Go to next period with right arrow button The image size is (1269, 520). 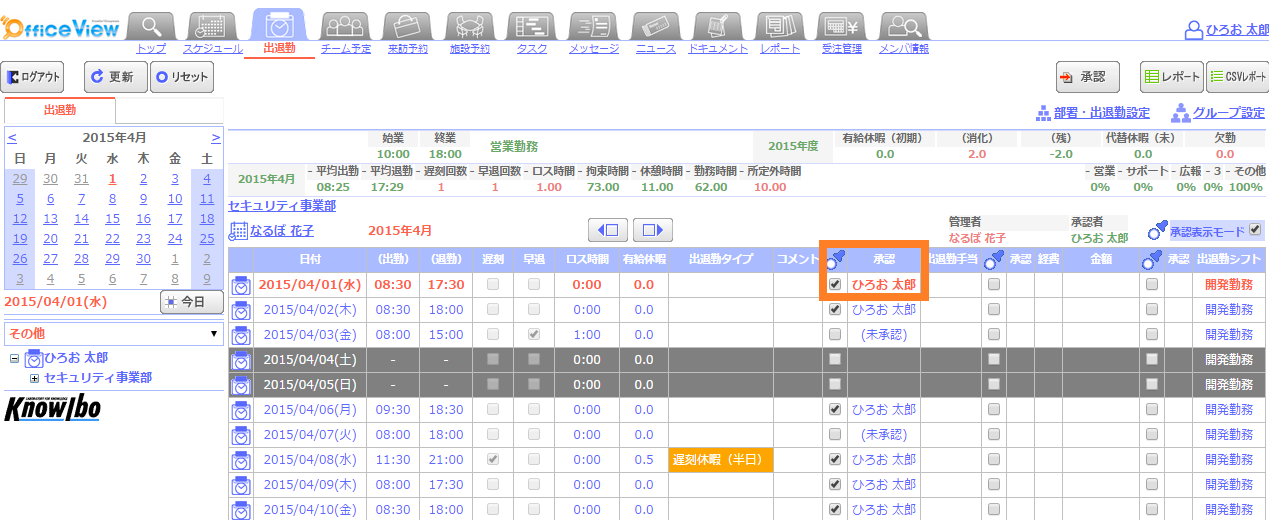coord(652,230)
